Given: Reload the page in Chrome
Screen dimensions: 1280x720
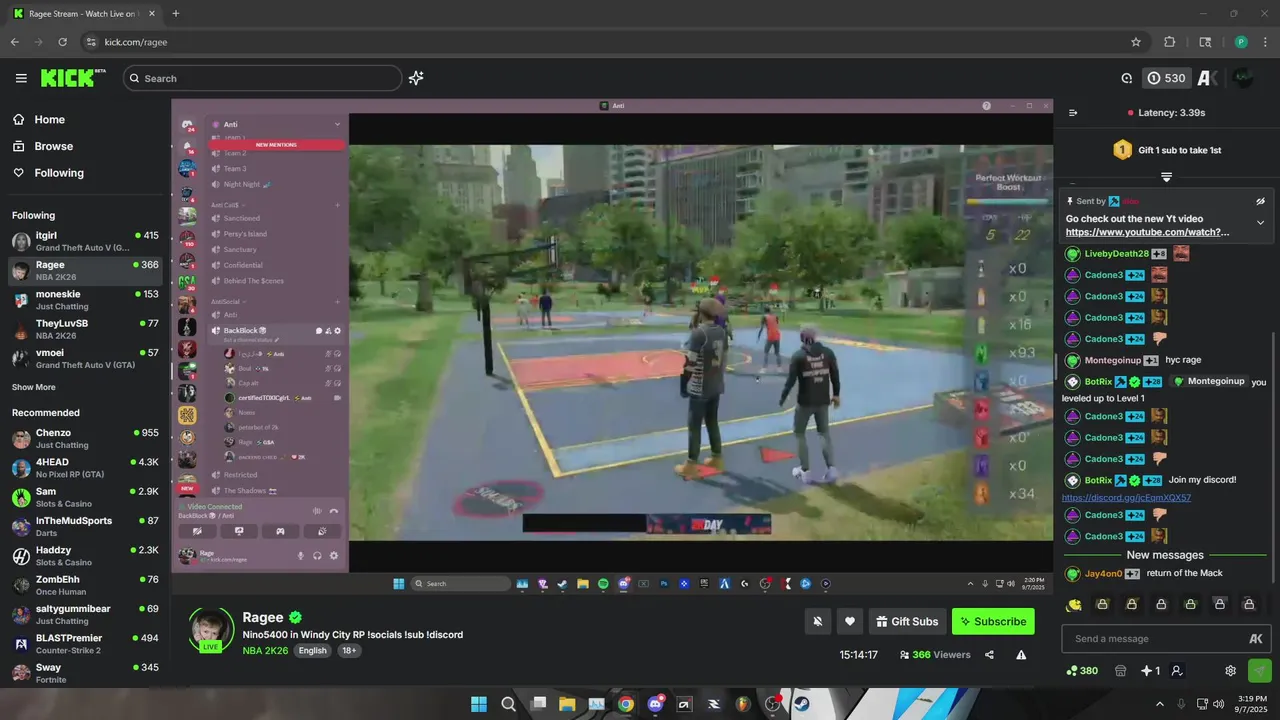Looking at the screenshot, I should pos(62,42).
